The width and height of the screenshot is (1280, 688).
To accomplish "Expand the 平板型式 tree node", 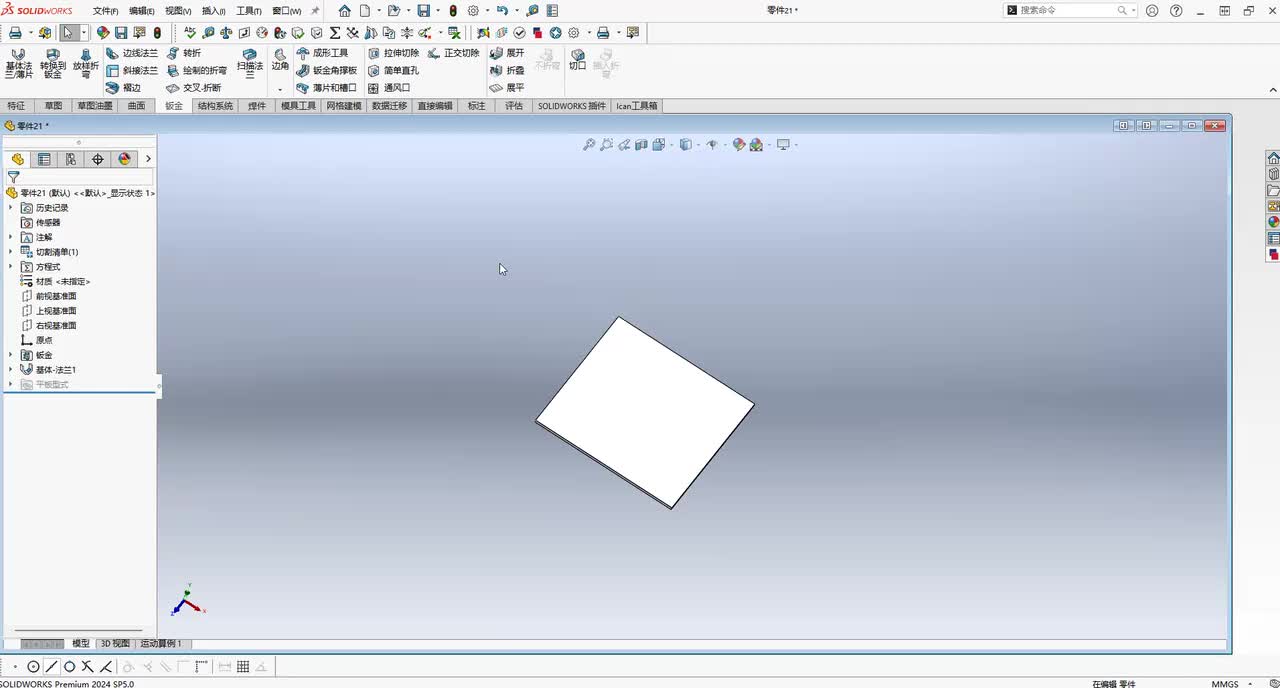I will [11, 384].
